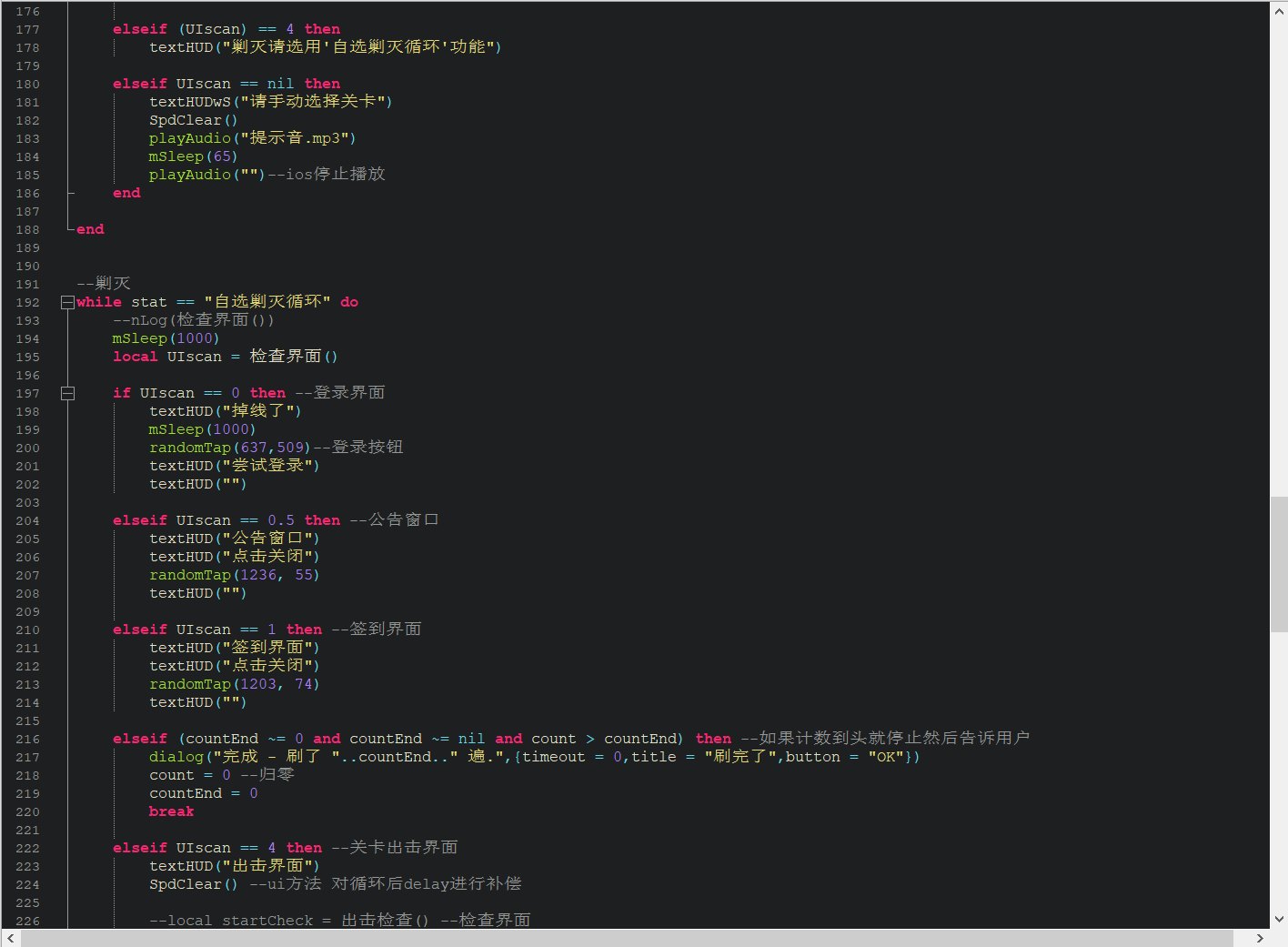Click 'elseif UIscan == nil then' on line 180

click(x=226, y=84)
